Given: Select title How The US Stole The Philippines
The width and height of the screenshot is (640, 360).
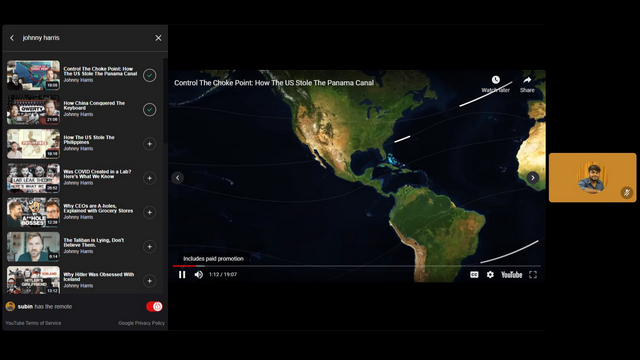Looking at the screenshot, I should (89, 140).
